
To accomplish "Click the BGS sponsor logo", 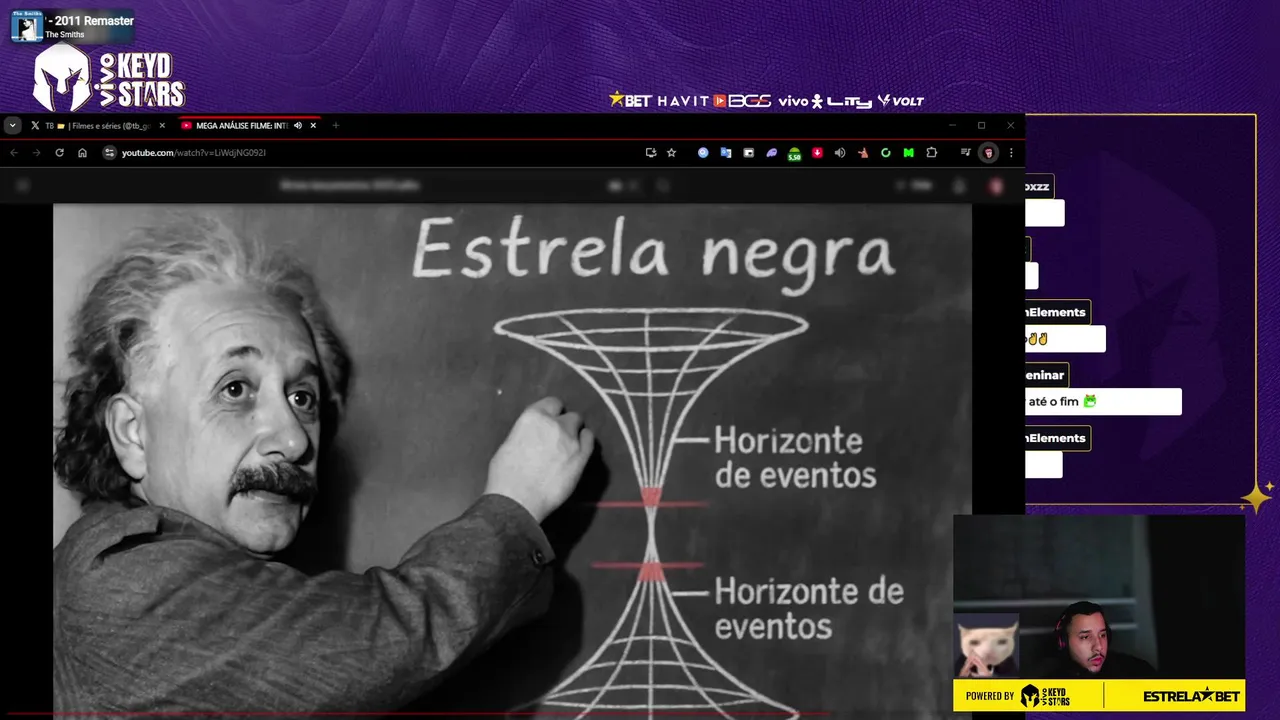I will point(742,101).
